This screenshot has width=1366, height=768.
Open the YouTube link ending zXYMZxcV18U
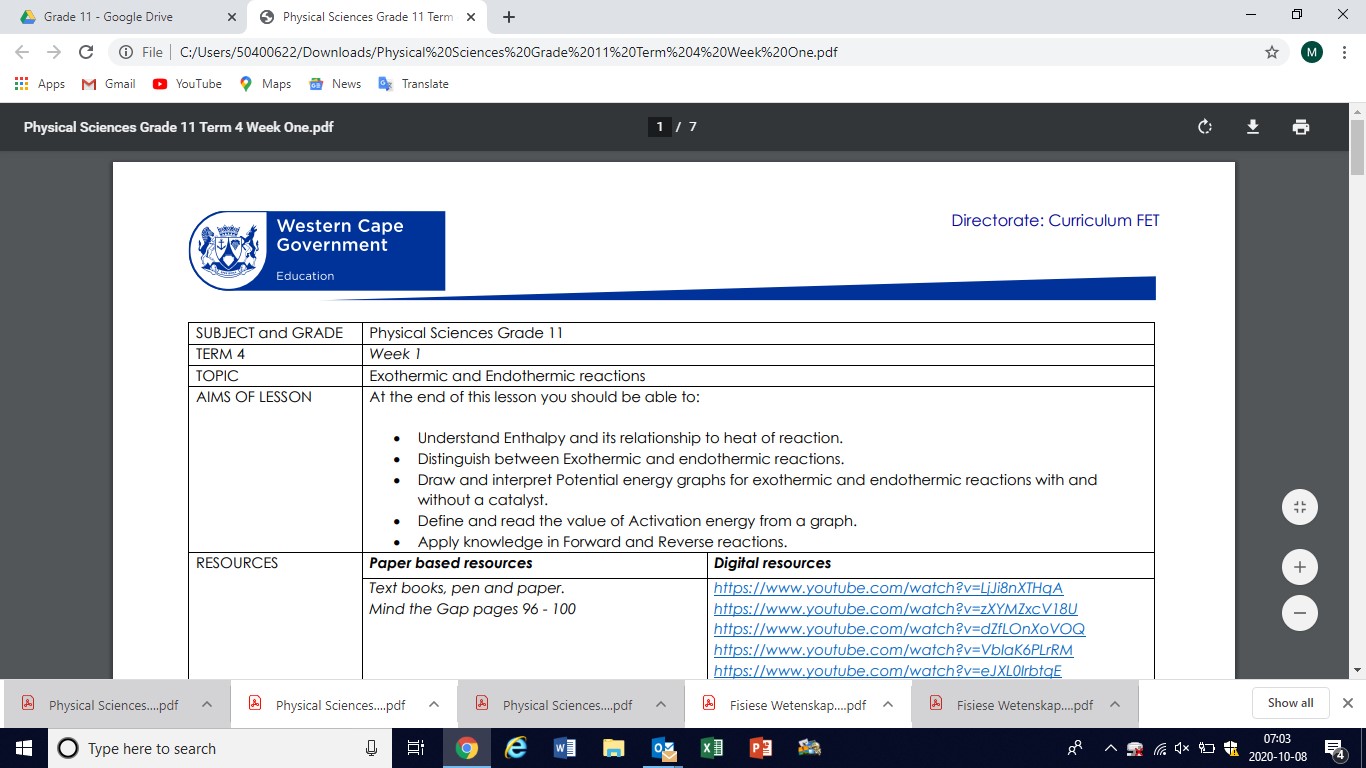click(895, 609)
